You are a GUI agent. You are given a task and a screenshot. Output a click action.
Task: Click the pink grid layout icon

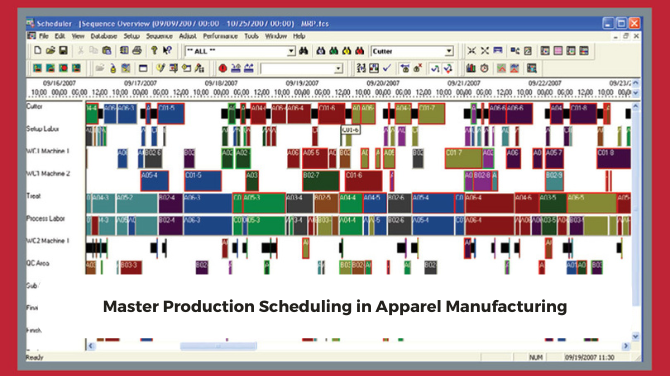(x=558, y=51)
